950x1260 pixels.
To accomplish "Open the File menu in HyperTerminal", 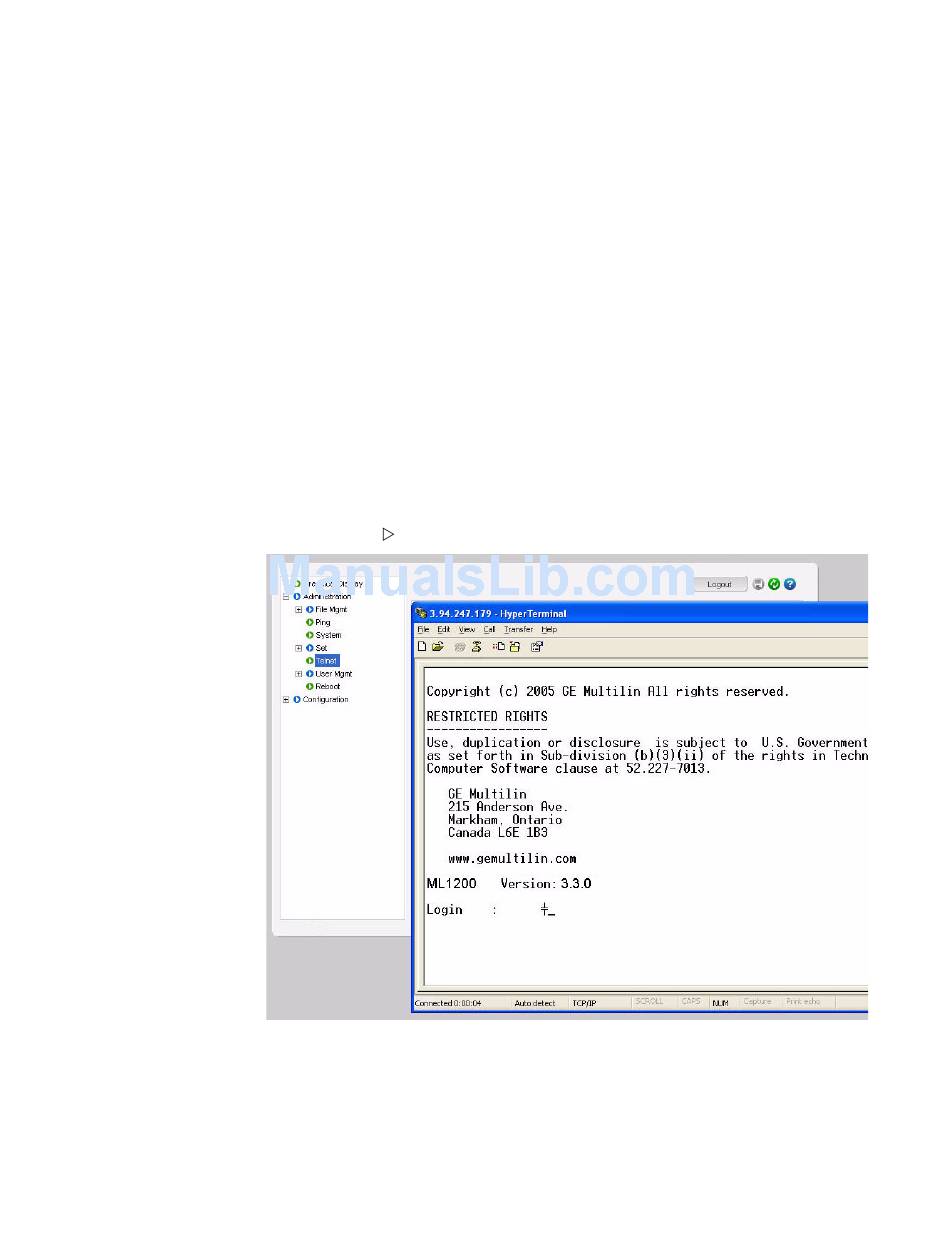I will 423,630.
